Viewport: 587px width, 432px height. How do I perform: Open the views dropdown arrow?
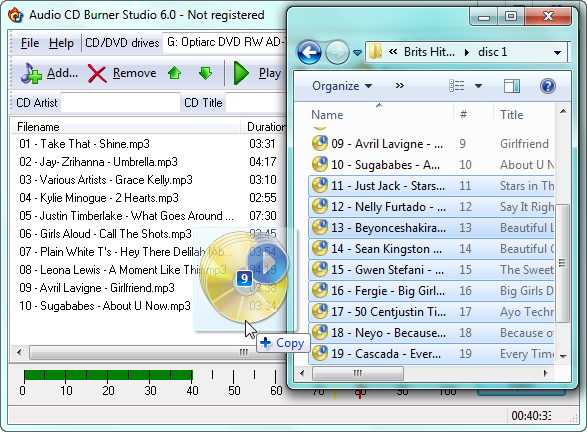478,86
